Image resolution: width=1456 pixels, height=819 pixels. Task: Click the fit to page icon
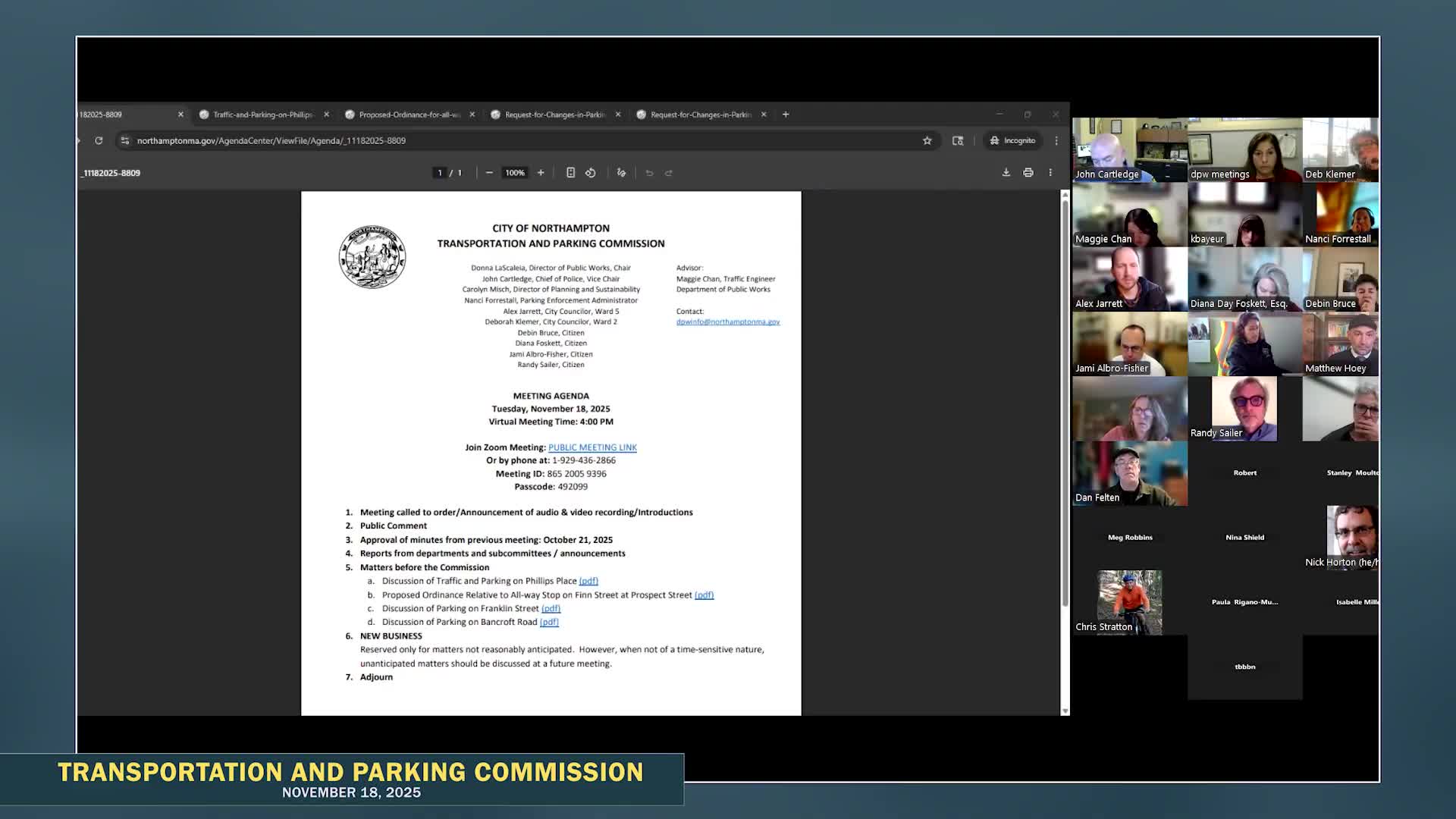(570, 173)
